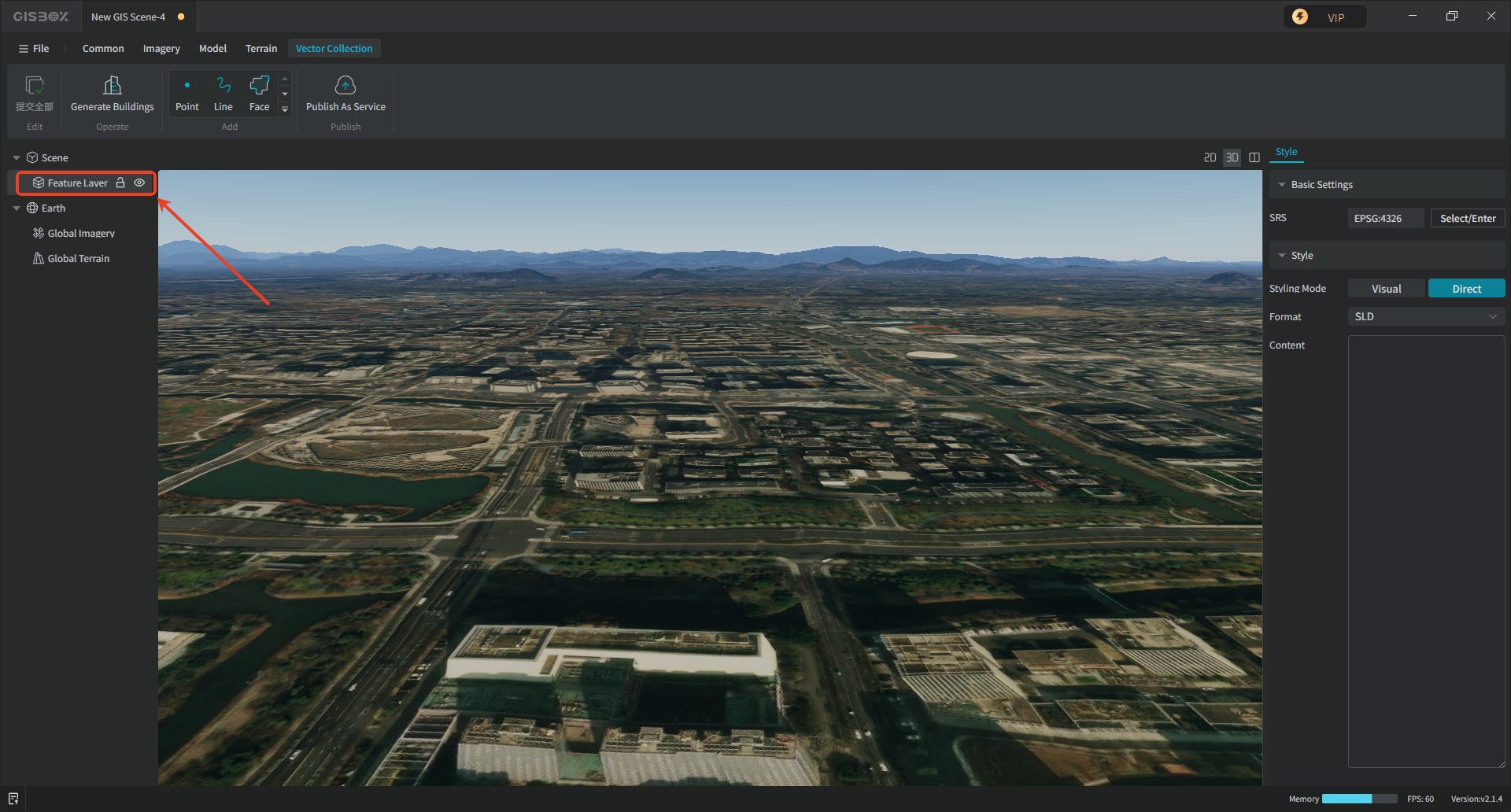1511x812 pixels.
Task: Click Publish As Service cloud icon
Action: [x=345, y=85]
